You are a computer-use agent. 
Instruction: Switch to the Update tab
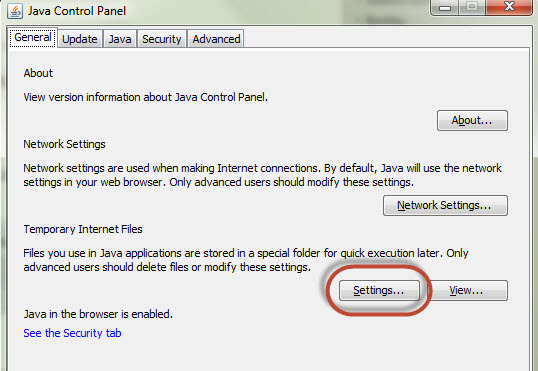coord(80,39)
